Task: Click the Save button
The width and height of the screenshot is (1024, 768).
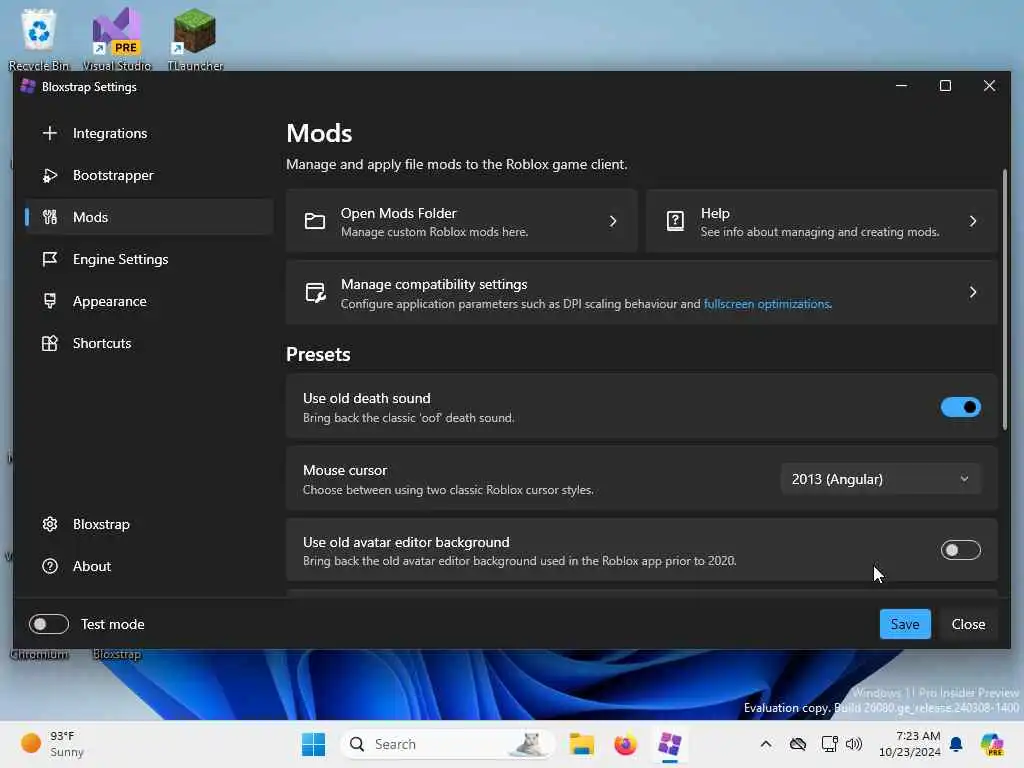Action: 904,624
